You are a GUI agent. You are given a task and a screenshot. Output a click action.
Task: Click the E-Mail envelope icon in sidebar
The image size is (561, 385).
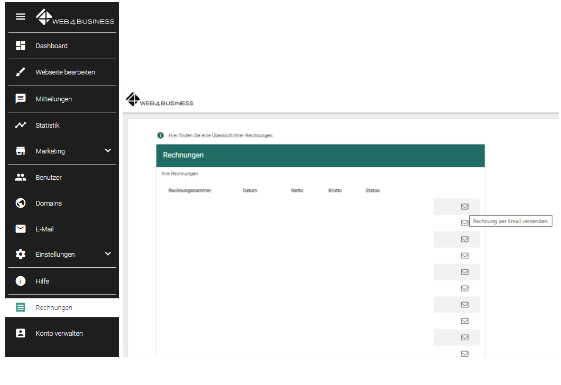click(x=20, y=229)
